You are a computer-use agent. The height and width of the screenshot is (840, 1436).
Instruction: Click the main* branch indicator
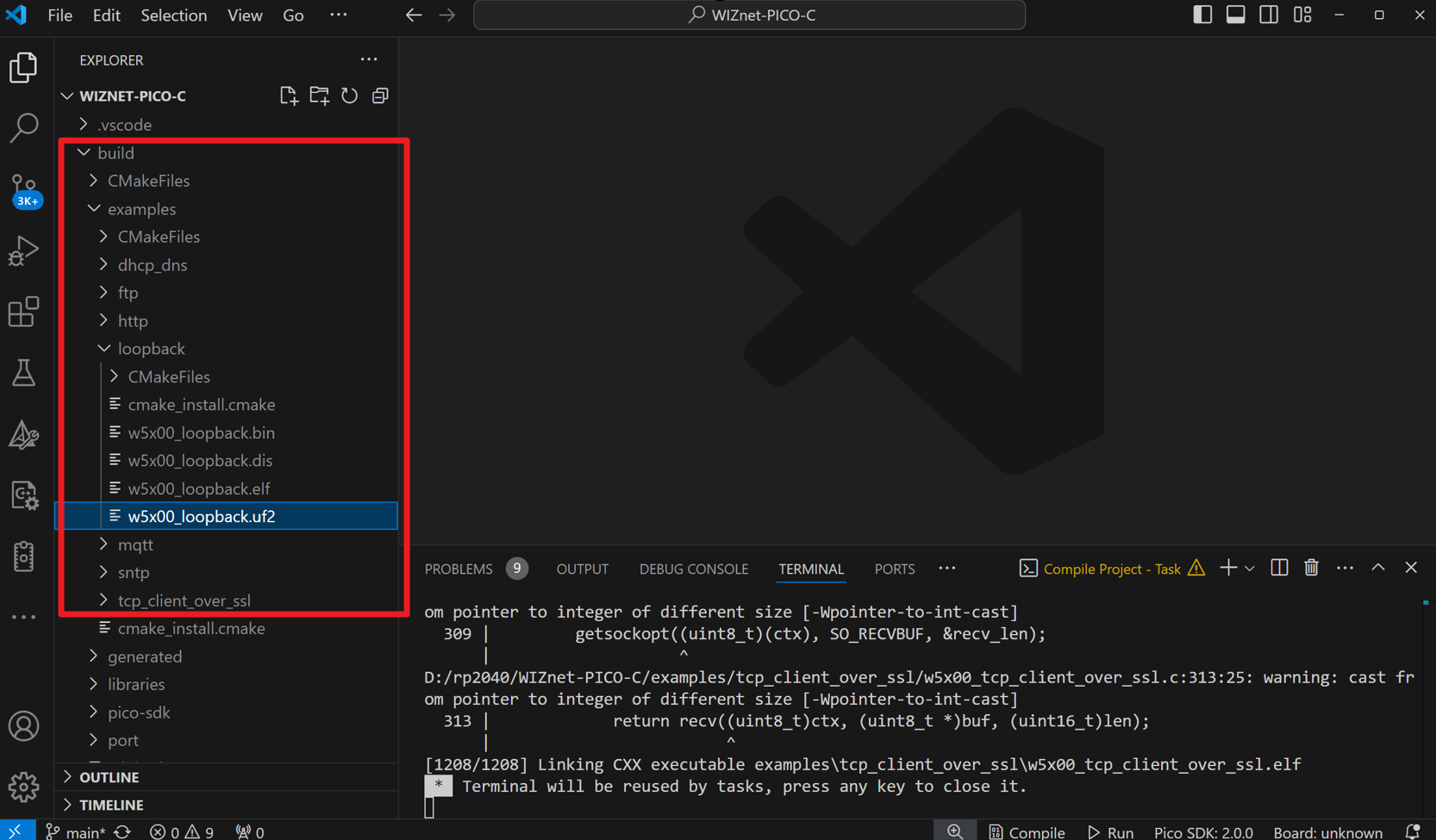pos(75,831)
